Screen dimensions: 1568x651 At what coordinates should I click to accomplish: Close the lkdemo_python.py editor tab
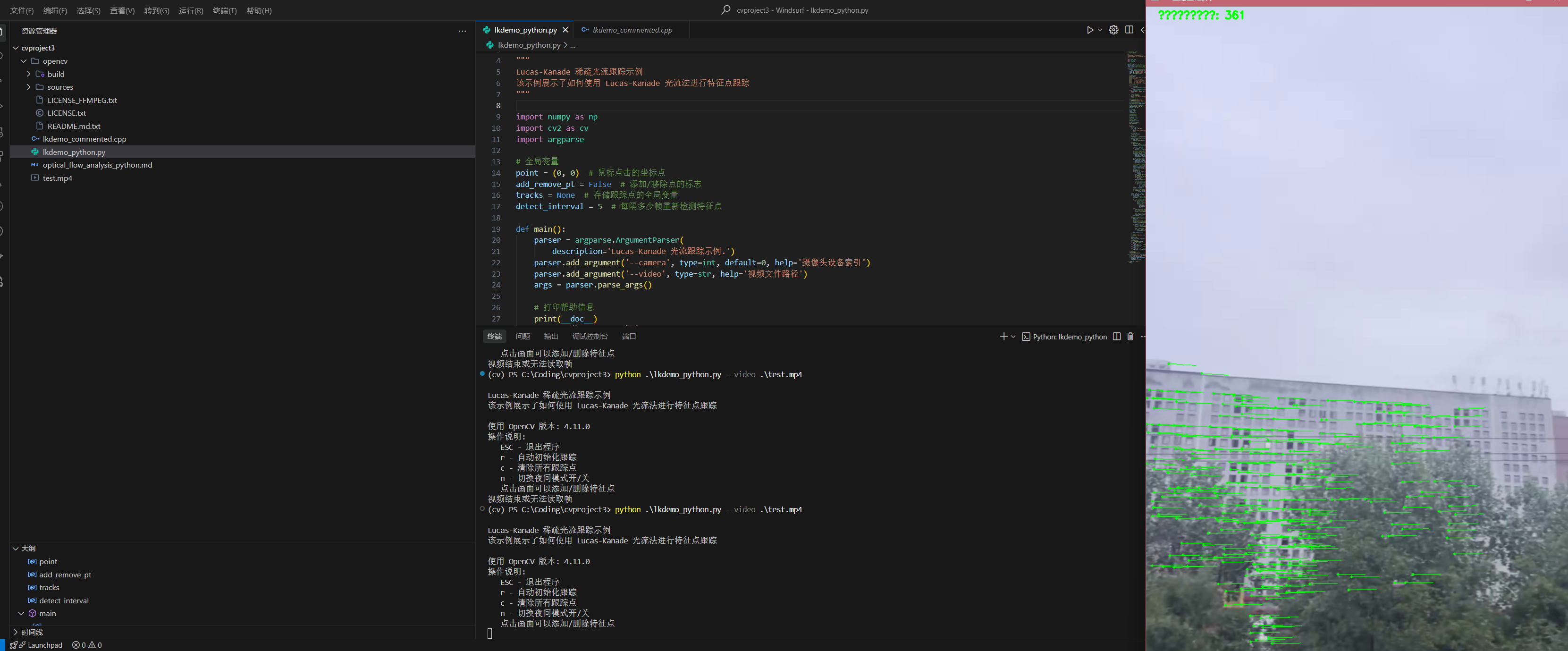pos(565,30)
